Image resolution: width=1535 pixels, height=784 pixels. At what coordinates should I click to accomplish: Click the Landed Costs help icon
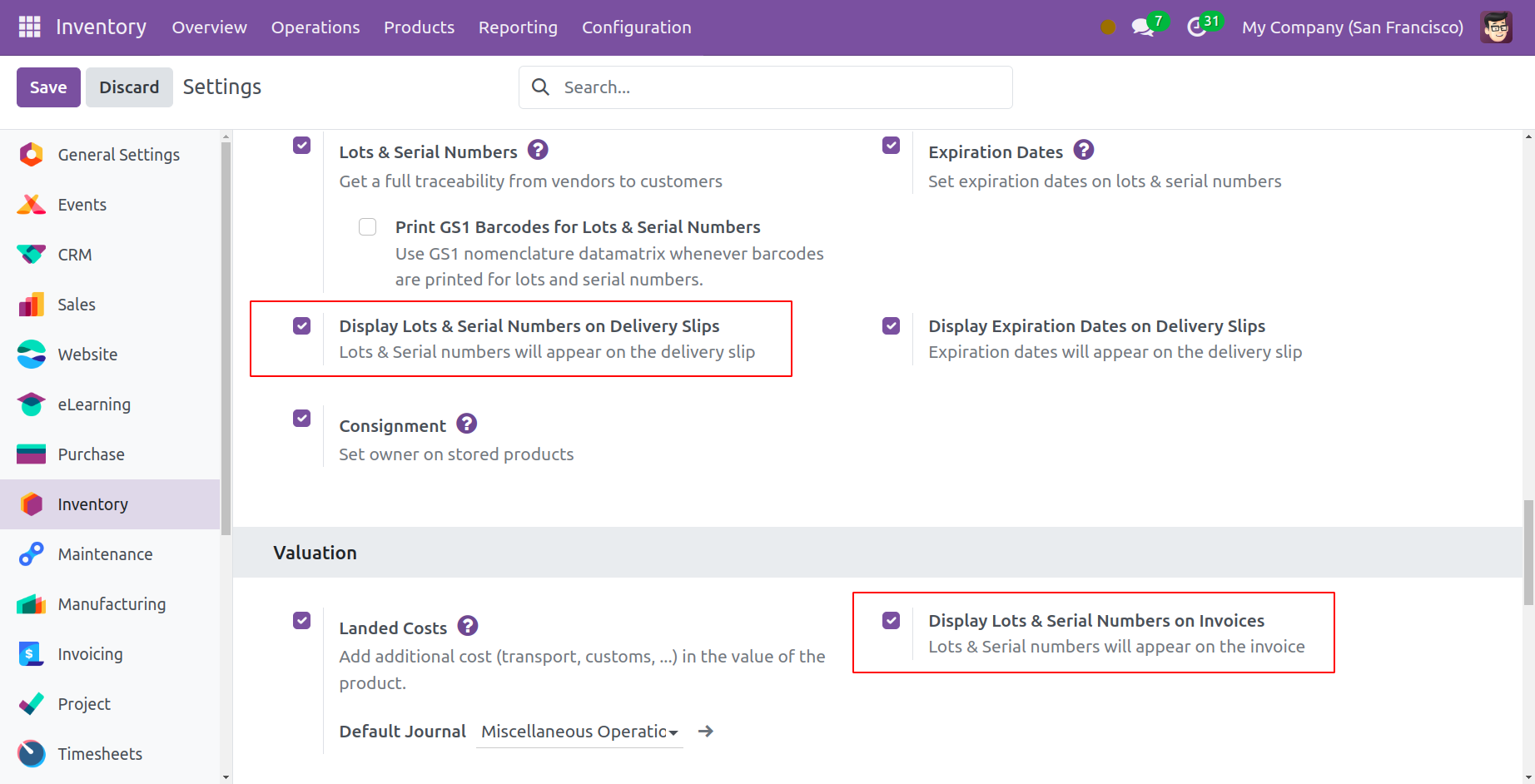(468, 627)
